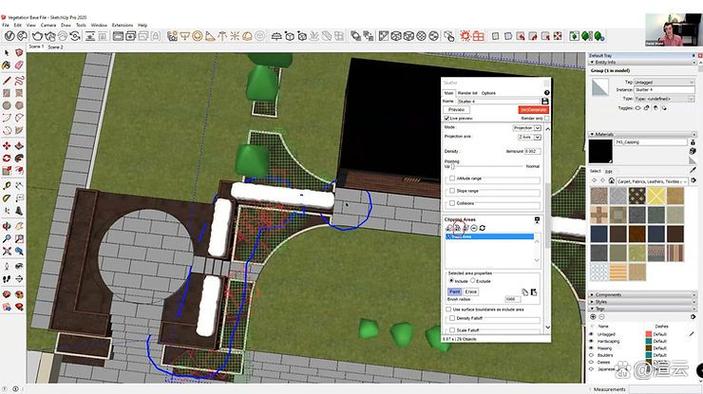Select the arrow Select tool
This screenshot has height=394, width=703.
point(6,53)
